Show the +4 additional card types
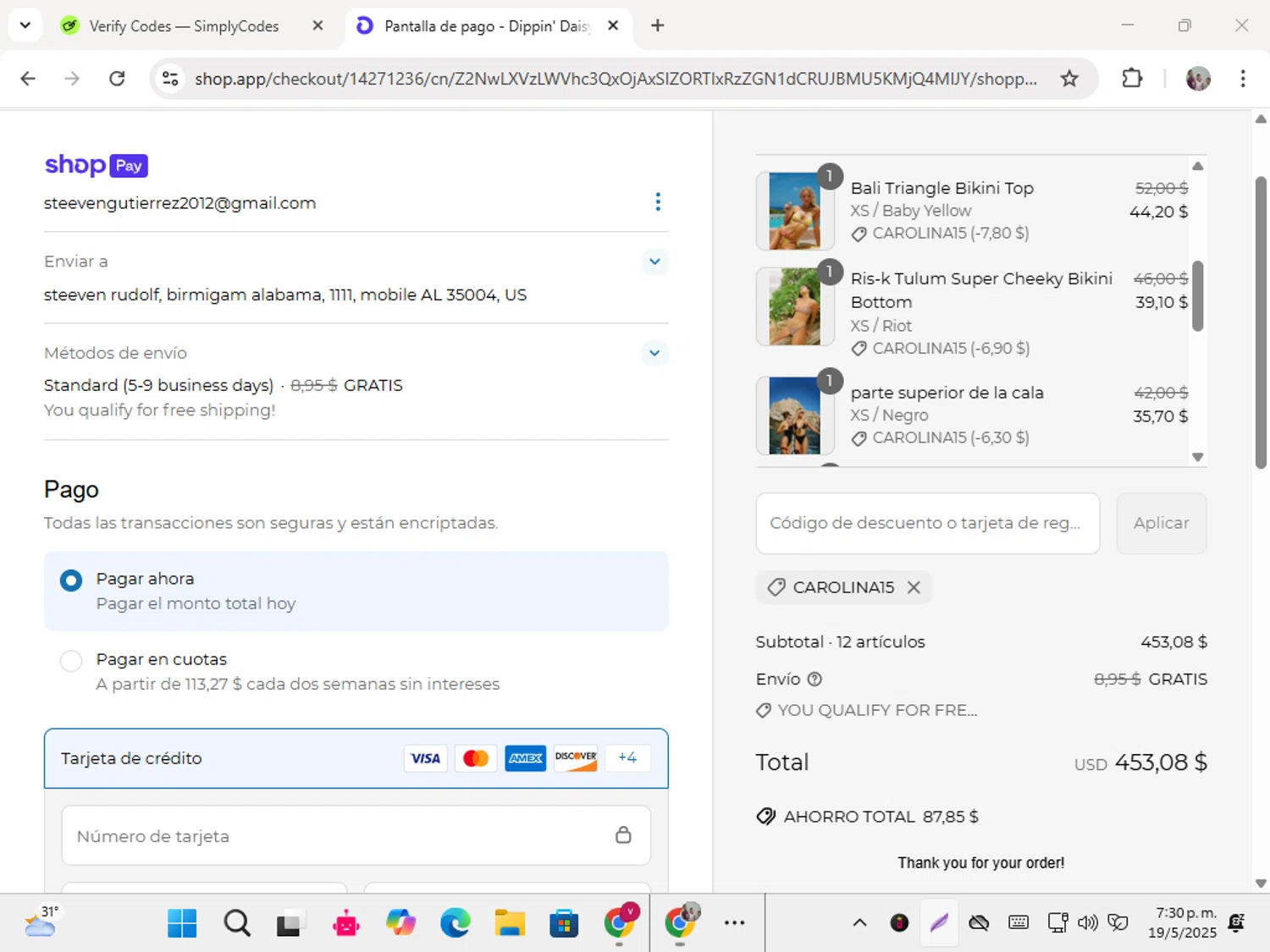 [627, 758]
